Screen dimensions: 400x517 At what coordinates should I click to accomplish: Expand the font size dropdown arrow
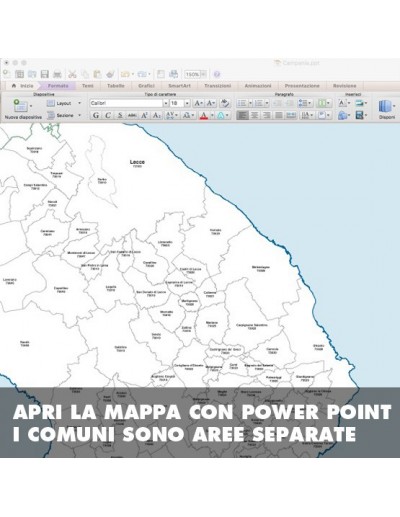click(x=187, y=103)
